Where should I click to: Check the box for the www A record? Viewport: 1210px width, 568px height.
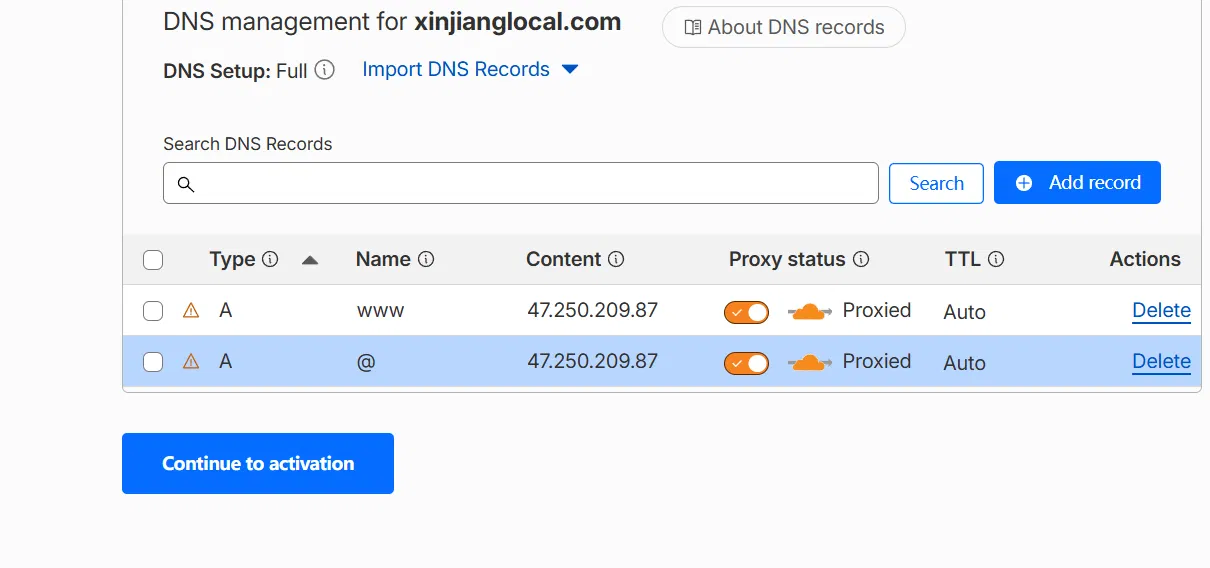pyautogui.click(x=153, y=311)
